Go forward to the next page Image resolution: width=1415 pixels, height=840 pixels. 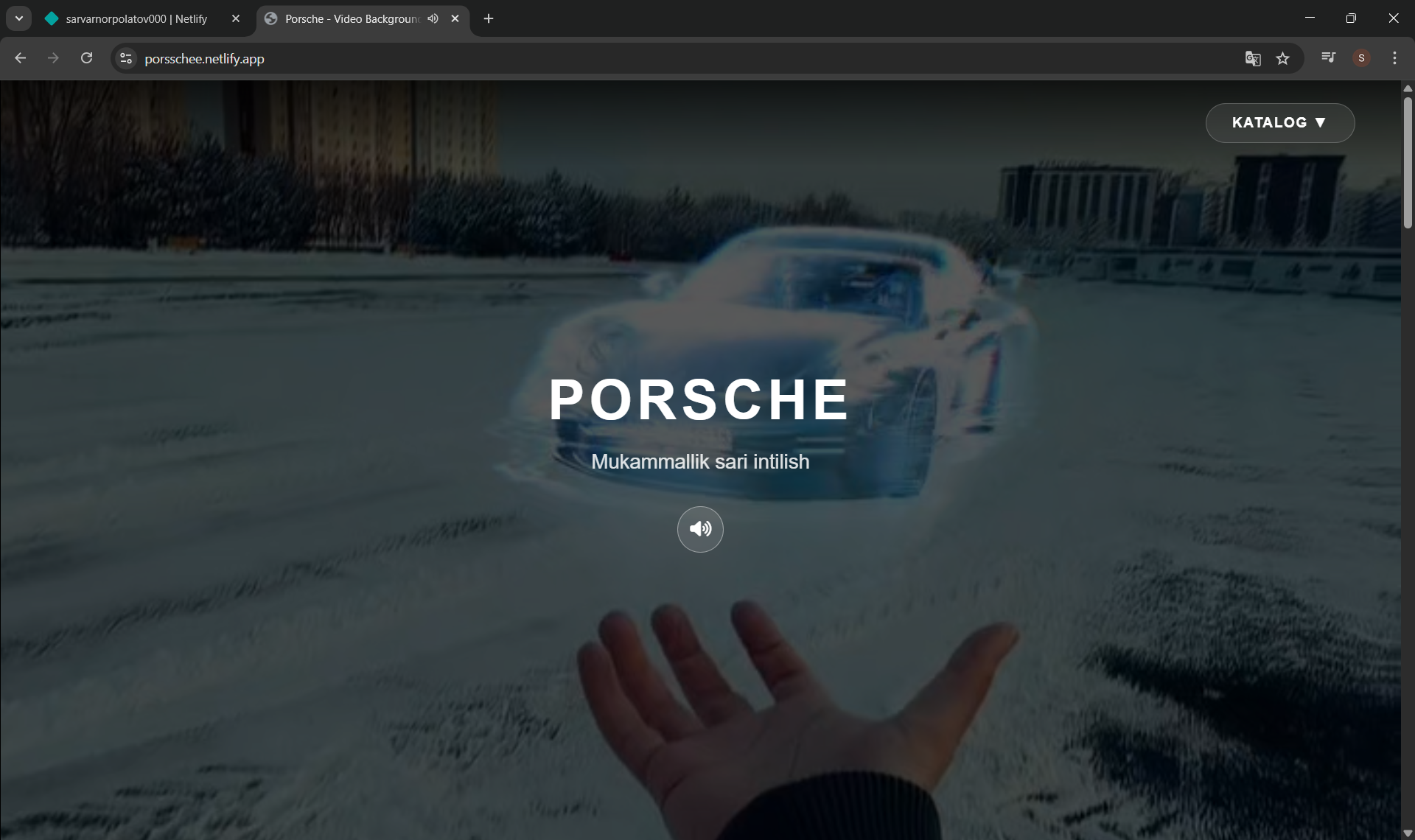[x=53, y=58]
